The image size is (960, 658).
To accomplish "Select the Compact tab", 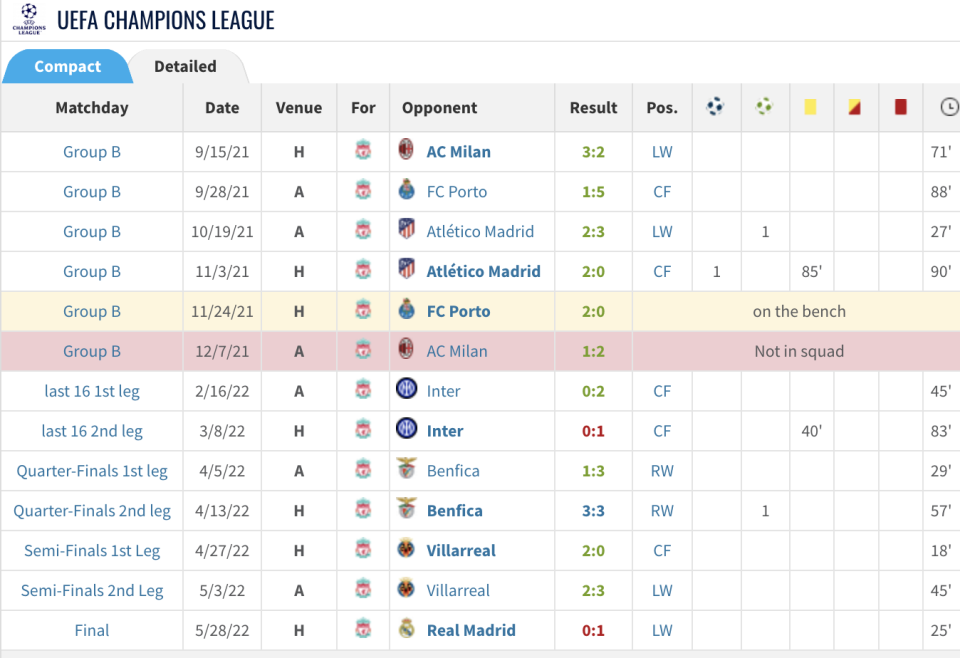I will pyautogui.click(x=67, y=66).
